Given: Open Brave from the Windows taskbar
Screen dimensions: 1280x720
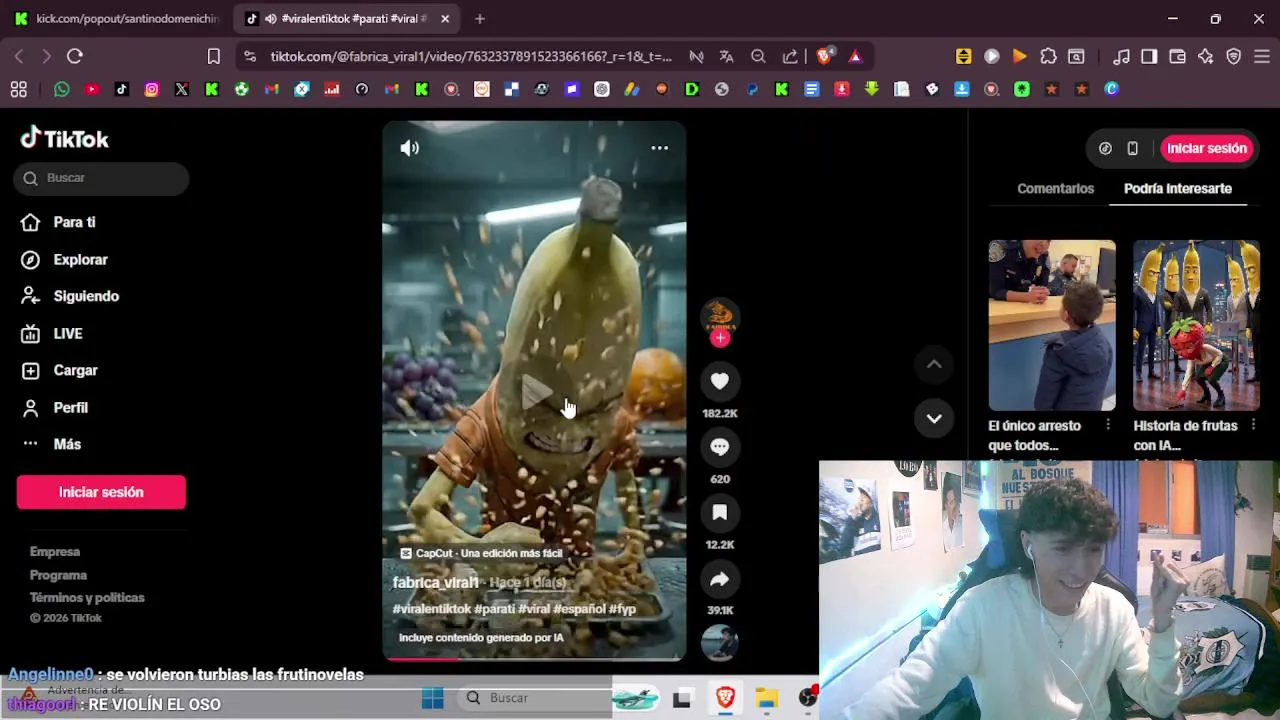Looking at the screenshot, I should tap(725, 698).
